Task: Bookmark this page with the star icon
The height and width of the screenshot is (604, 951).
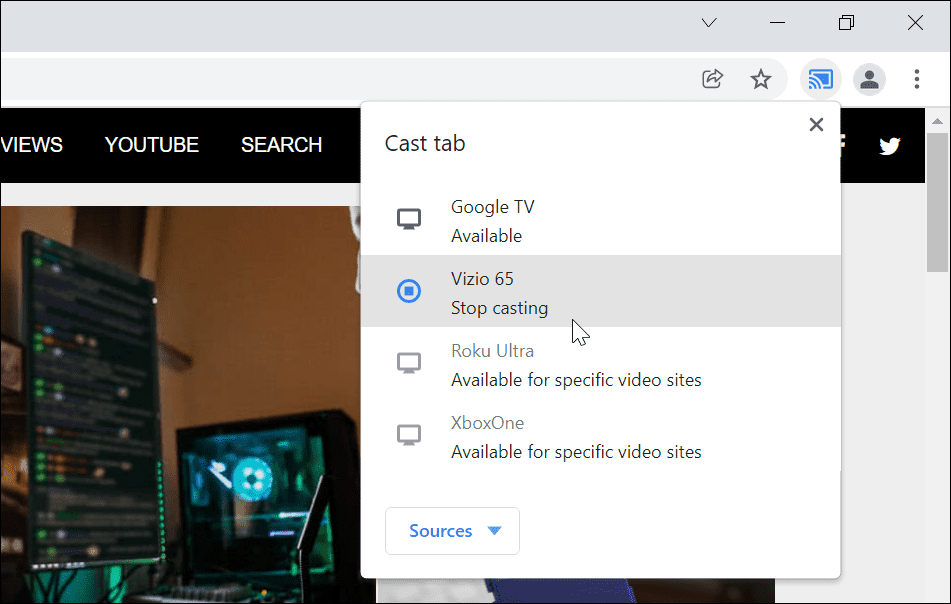Action: (x=761, y=79)
